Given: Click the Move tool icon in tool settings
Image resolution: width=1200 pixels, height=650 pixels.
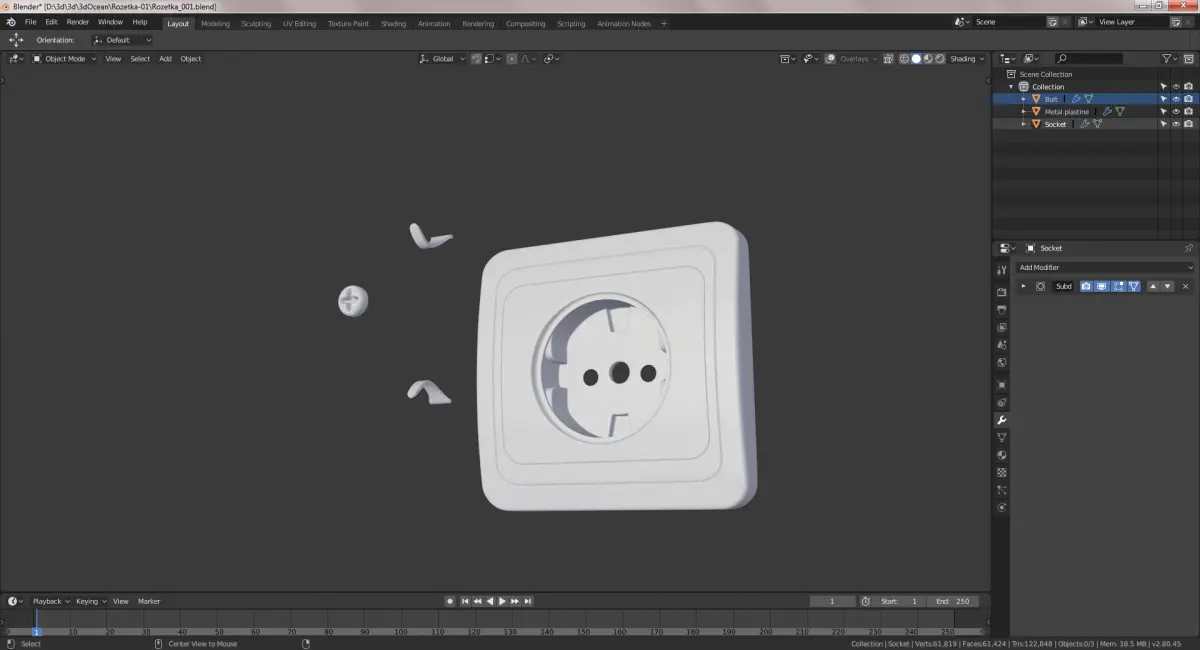Looking at the screenshot, I should pos(16,40).
